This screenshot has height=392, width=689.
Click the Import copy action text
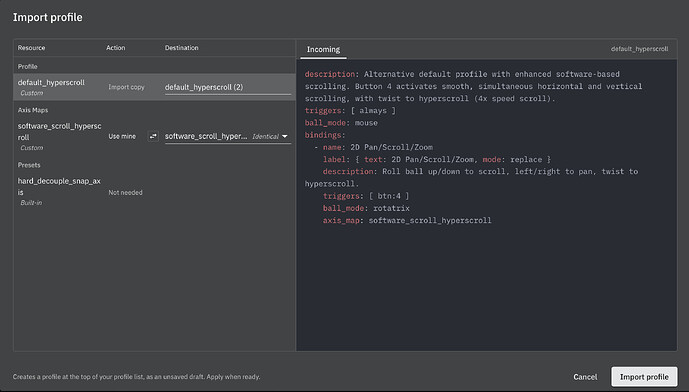pos(126,87)
